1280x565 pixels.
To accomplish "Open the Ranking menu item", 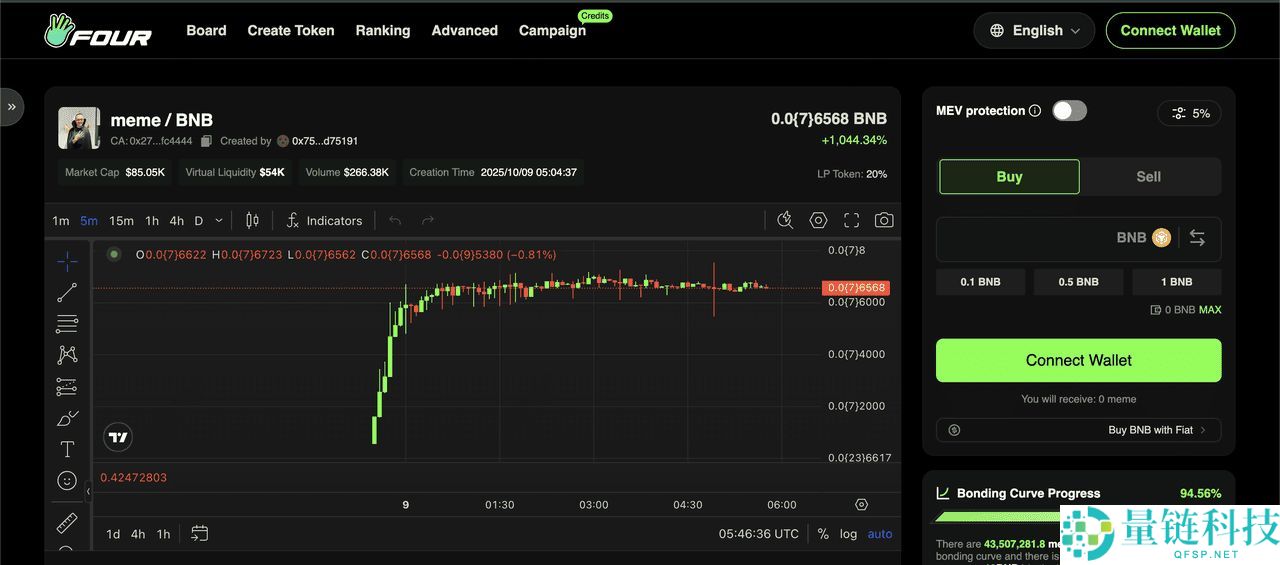I will [382, 30].
